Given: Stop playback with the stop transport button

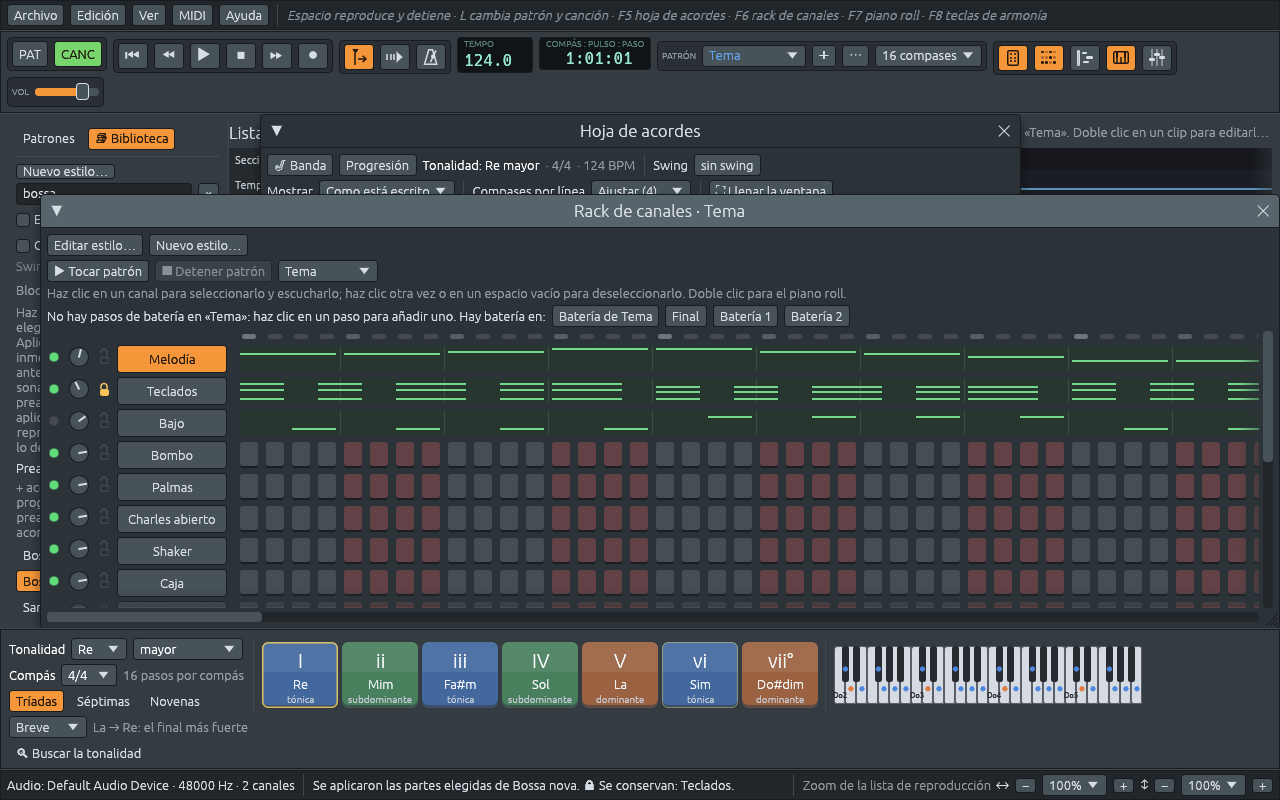Looking at the screenshot, I should pyautogui.click(x=240, y=56).
